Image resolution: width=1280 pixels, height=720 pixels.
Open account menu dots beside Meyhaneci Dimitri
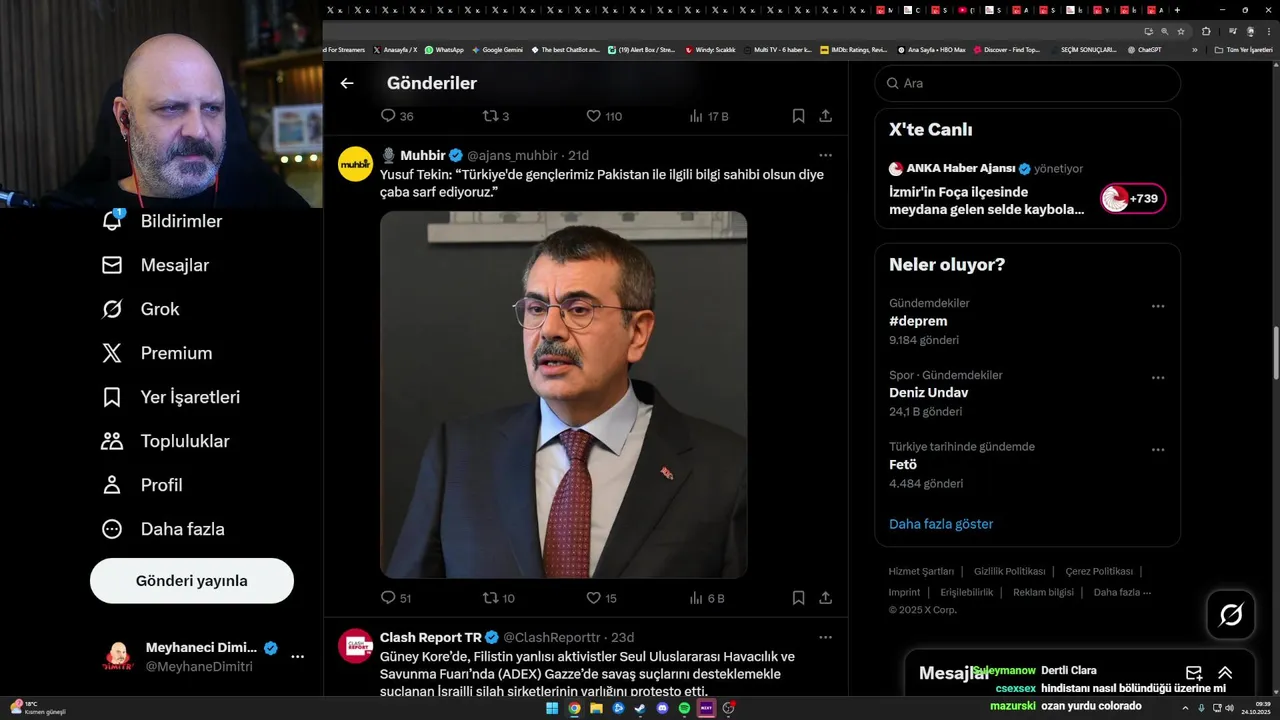click(x=297, y=657)
